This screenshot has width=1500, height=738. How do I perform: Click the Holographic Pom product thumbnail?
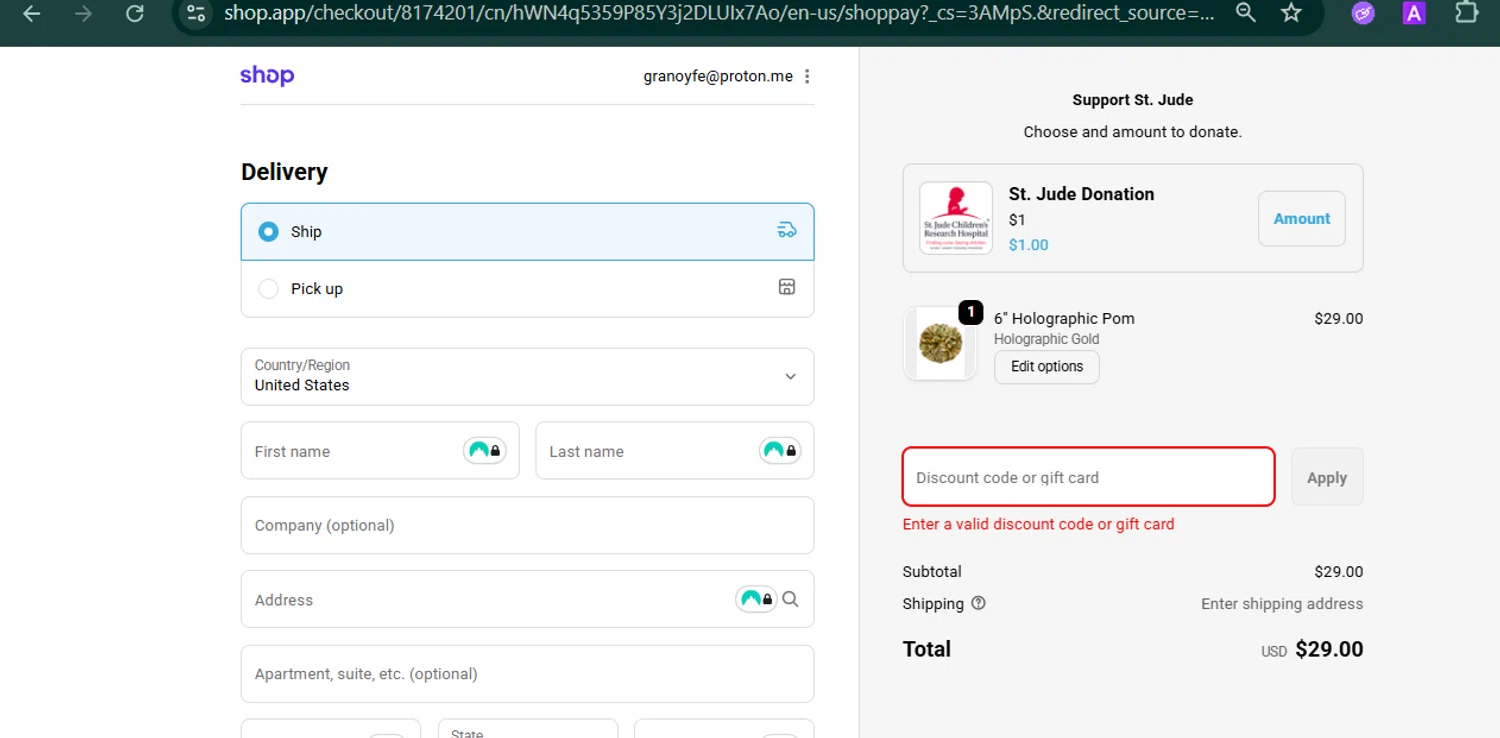pos(940,344)
